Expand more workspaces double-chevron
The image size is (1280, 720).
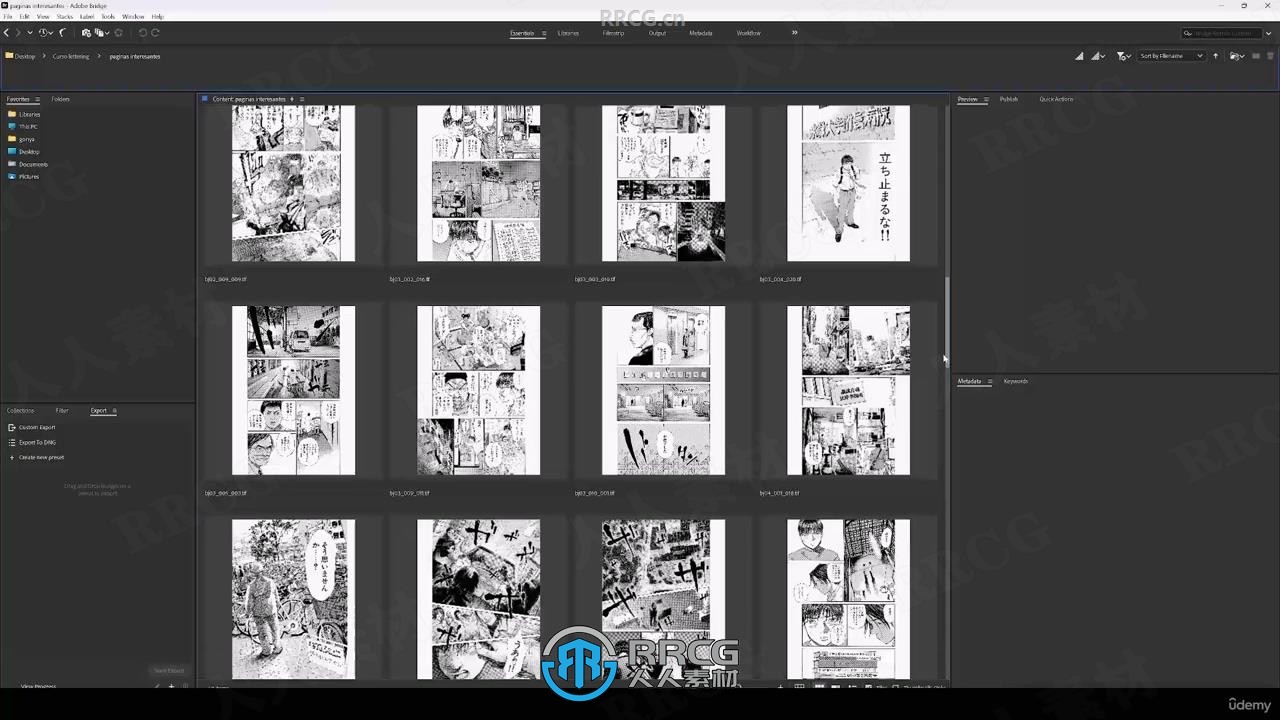795,33
